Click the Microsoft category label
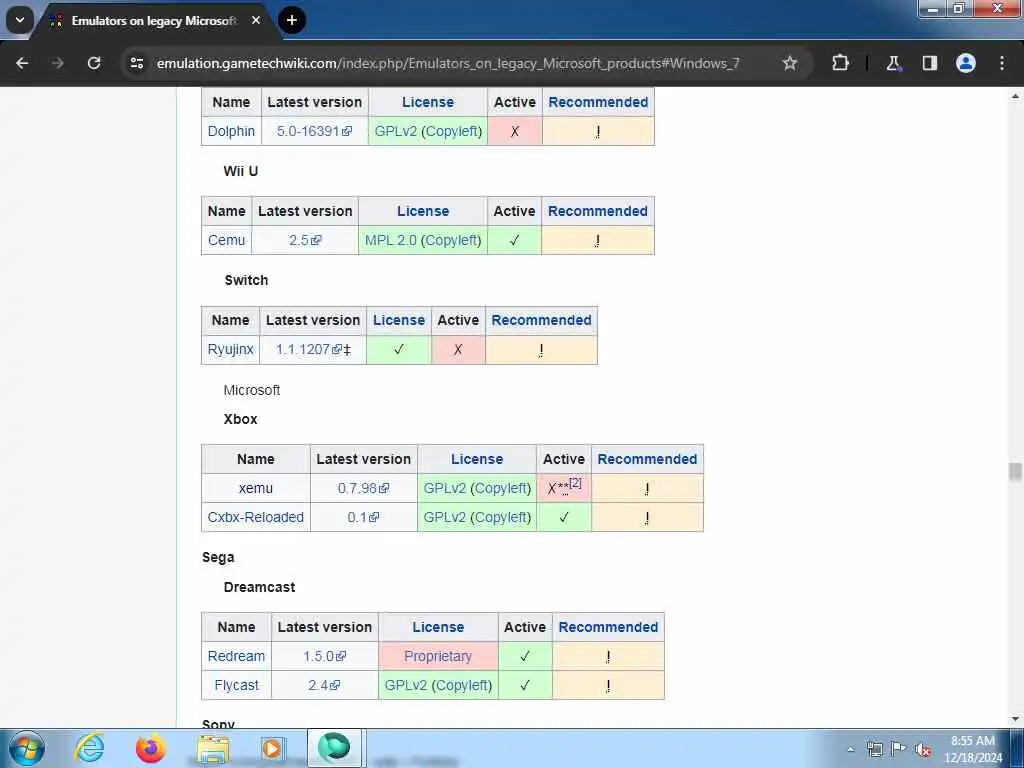Screen dimensions: 1024x768 251,391
